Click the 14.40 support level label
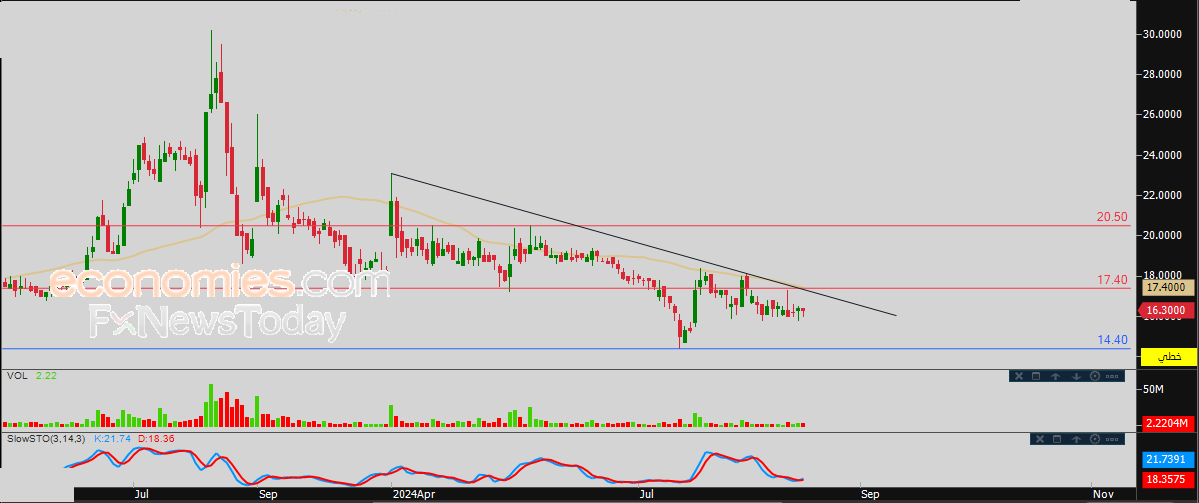The width and height of the screenshot is (1199, 503). (x=1112, y=339)
